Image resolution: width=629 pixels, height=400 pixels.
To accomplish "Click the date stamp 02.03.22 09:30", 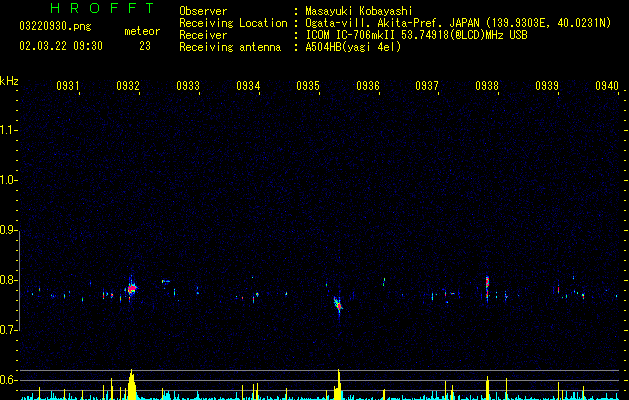I will click(x=61, y=46).
